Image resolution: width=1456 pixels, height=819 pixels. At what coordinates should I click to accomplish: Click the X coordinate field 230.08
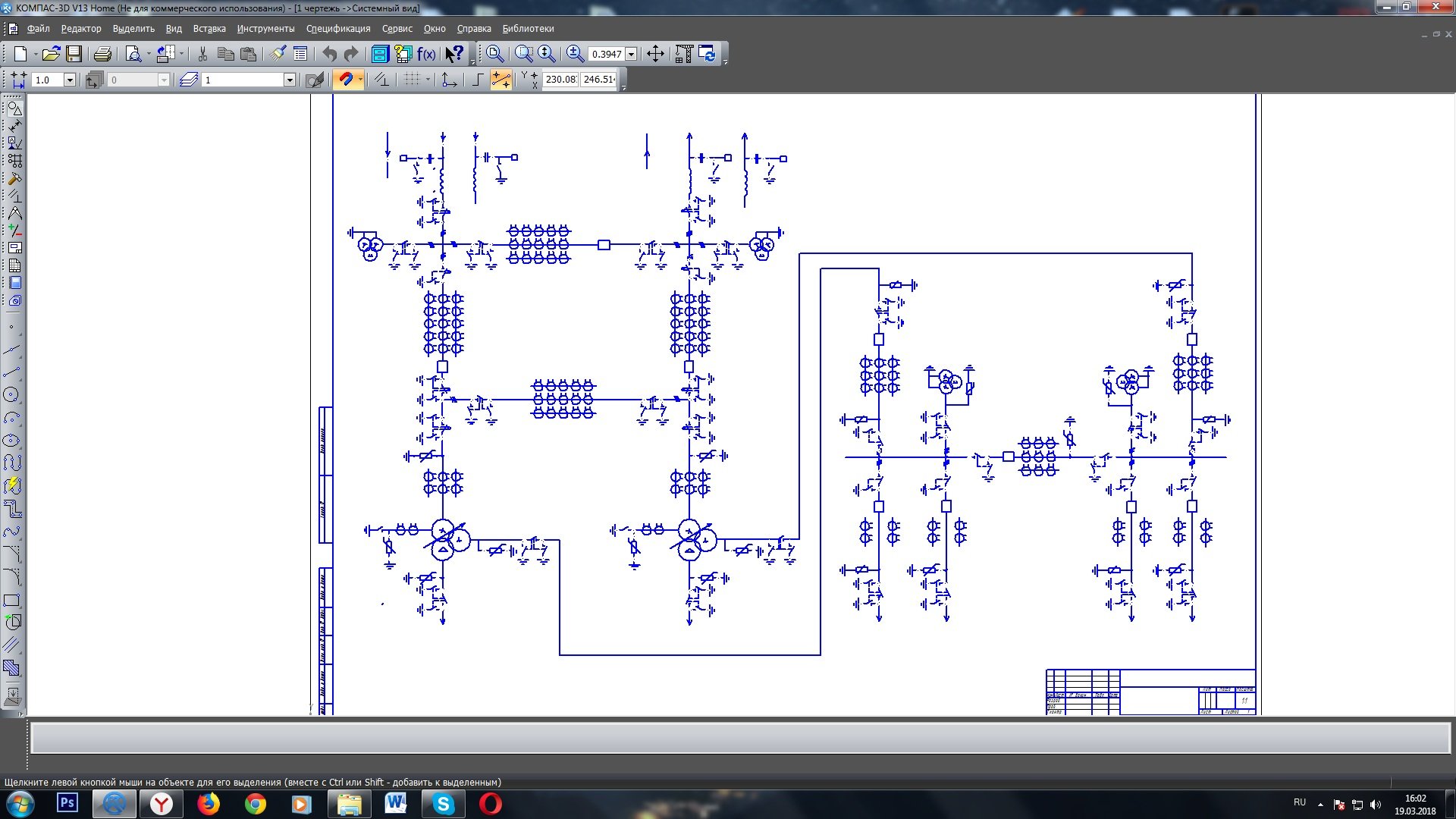click(560, 80)
